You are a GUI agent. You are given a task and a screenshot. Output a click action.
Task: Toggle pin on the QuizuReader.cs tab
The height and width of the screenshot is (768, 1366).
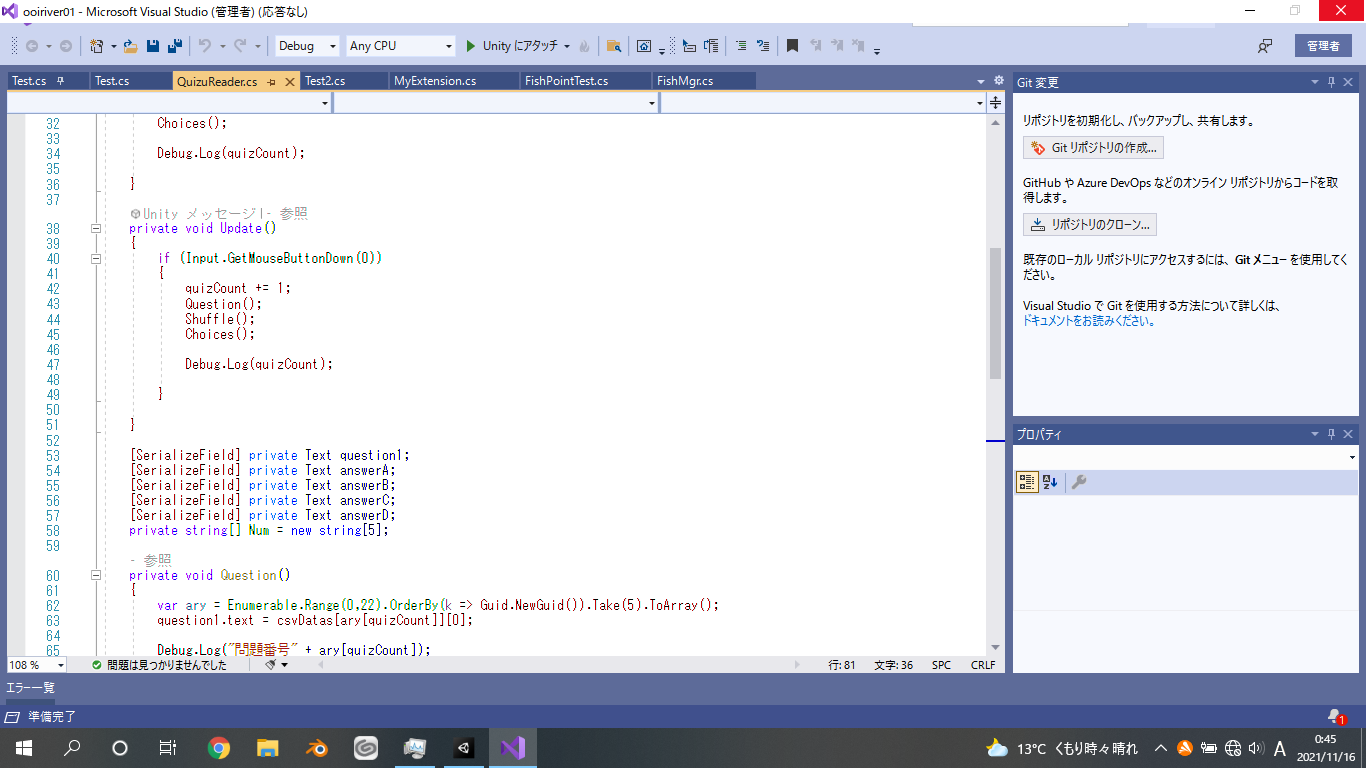tap(271, 82)
